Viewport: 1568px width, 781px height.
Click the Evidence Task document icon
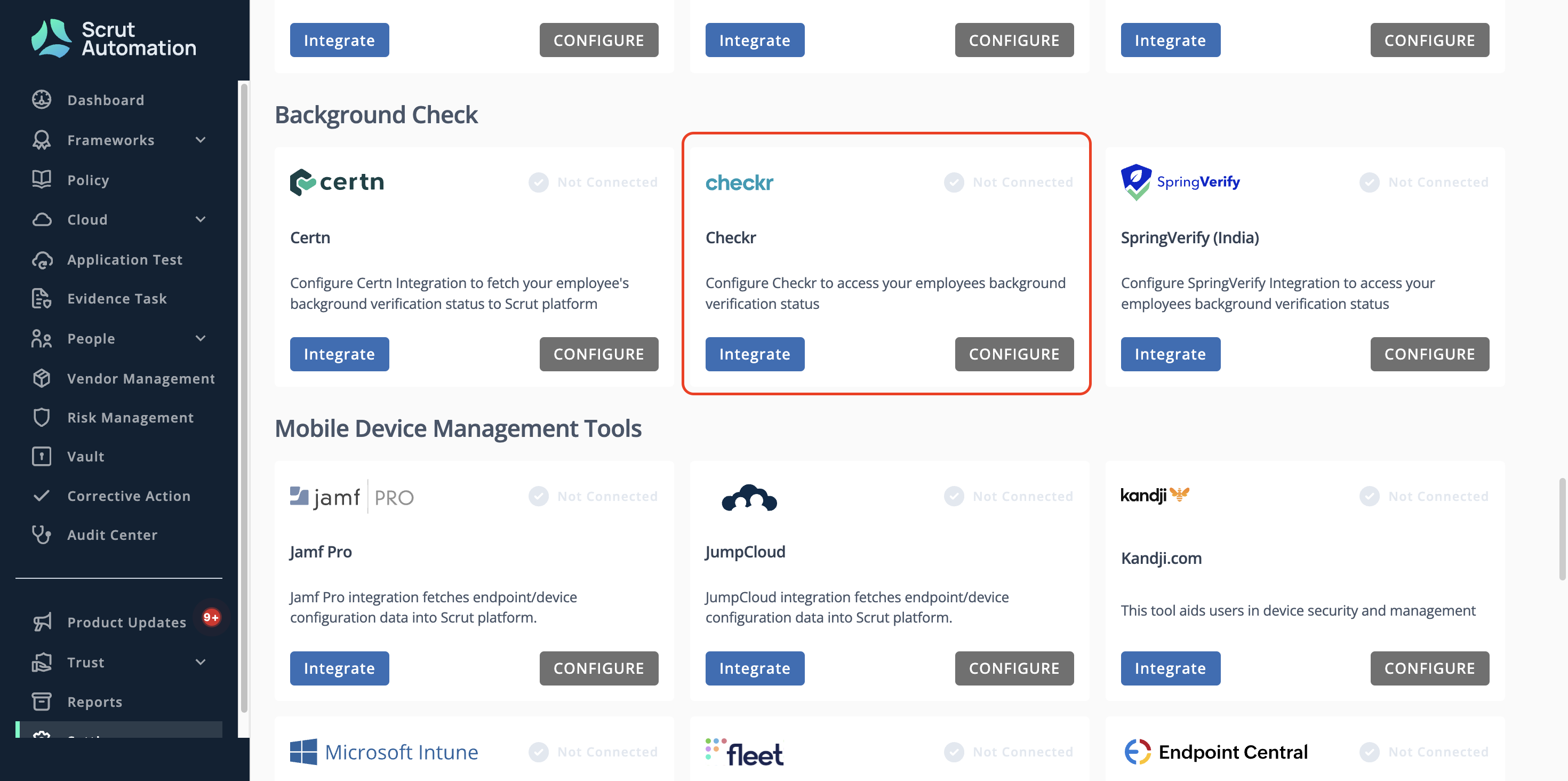coord(42,298)
